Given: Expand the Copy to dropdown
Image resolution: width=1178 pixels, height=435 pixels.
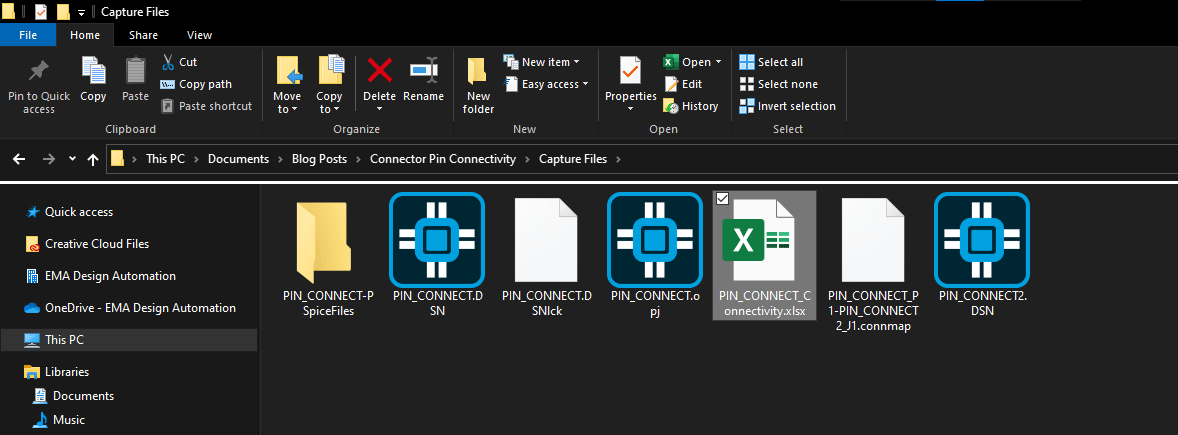Looking at the screenshot, I should (329, 109).
